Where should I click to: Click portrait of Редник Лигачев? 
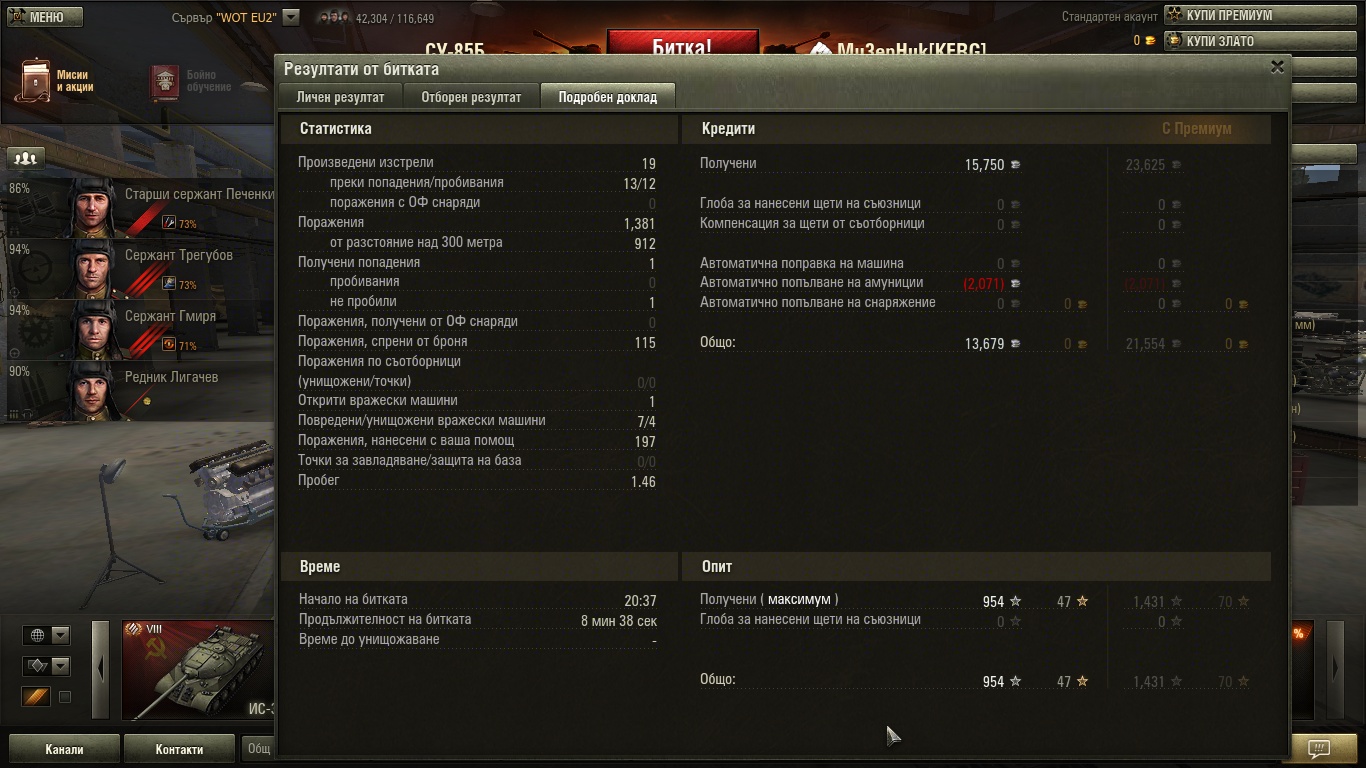(93, 390)
